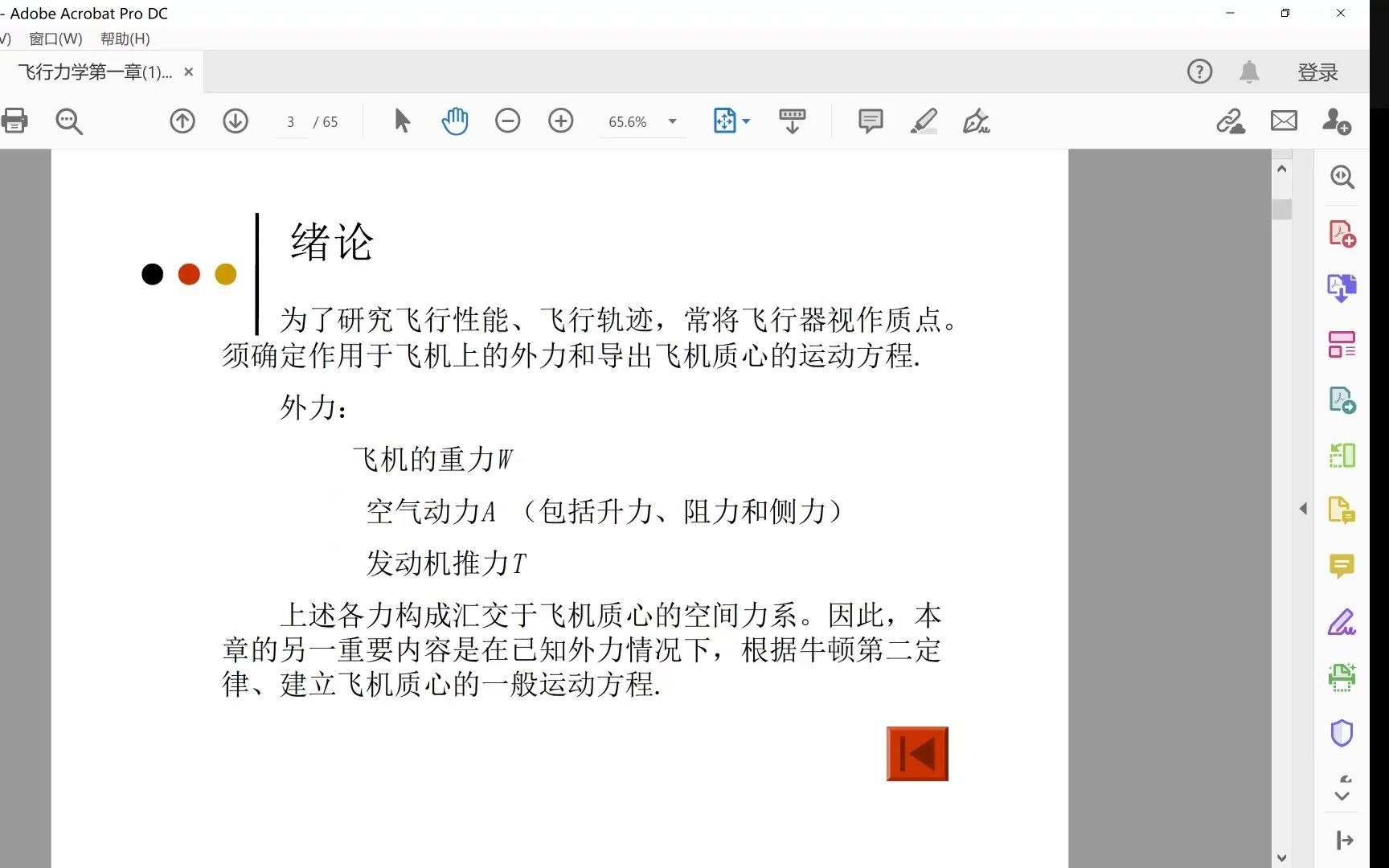Open the search tools magnifier in right pane
Screen dimensions: 1389x868
coord(1342,177)
